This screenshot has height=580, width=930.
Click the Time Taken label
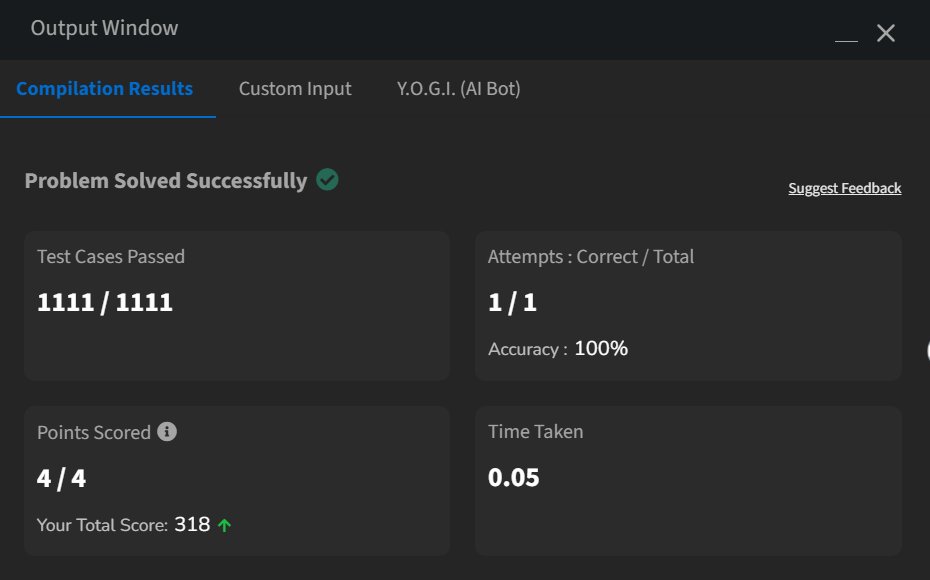535,432
